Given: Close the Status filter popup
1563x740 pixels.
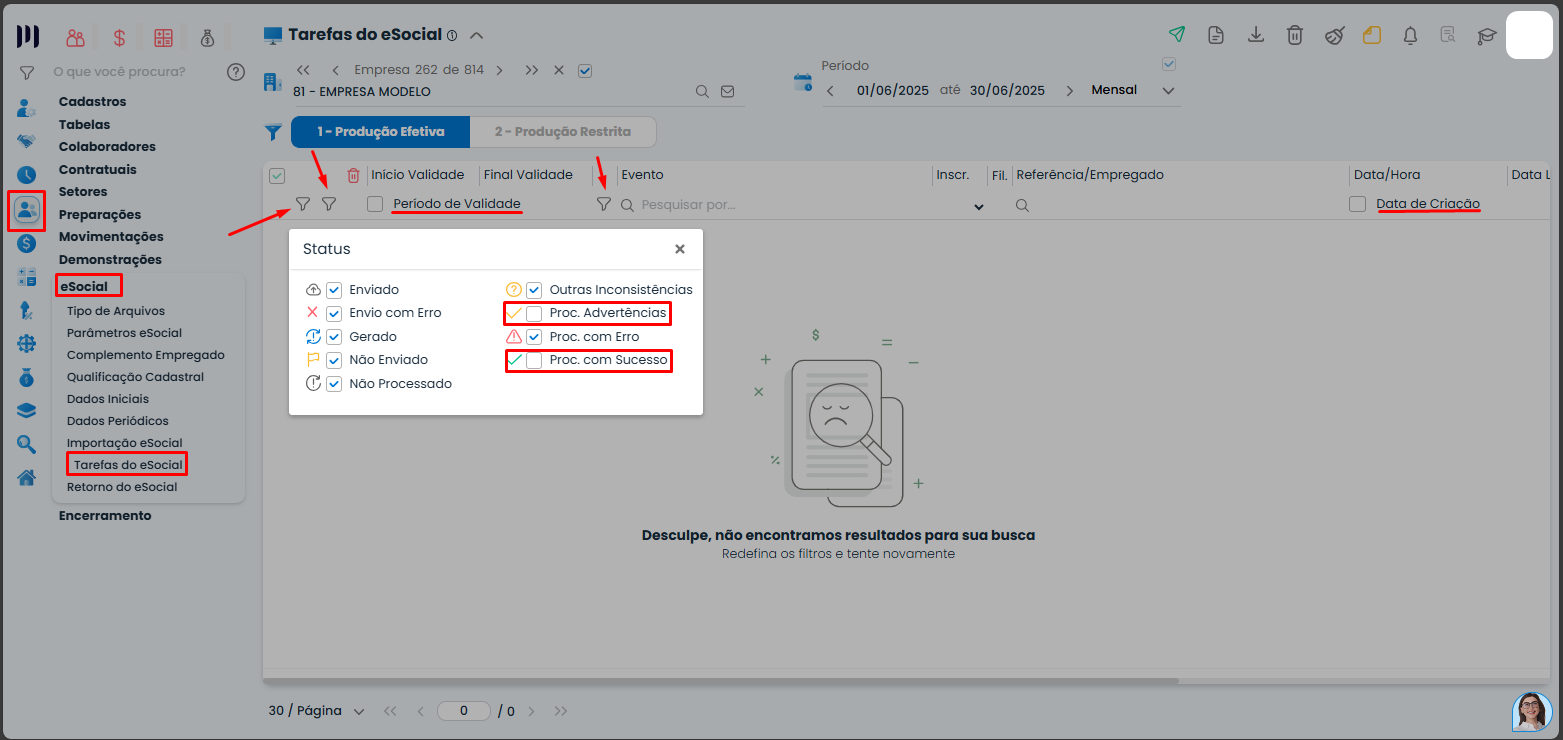Looking at the screenshot, I should coord(679,249).
